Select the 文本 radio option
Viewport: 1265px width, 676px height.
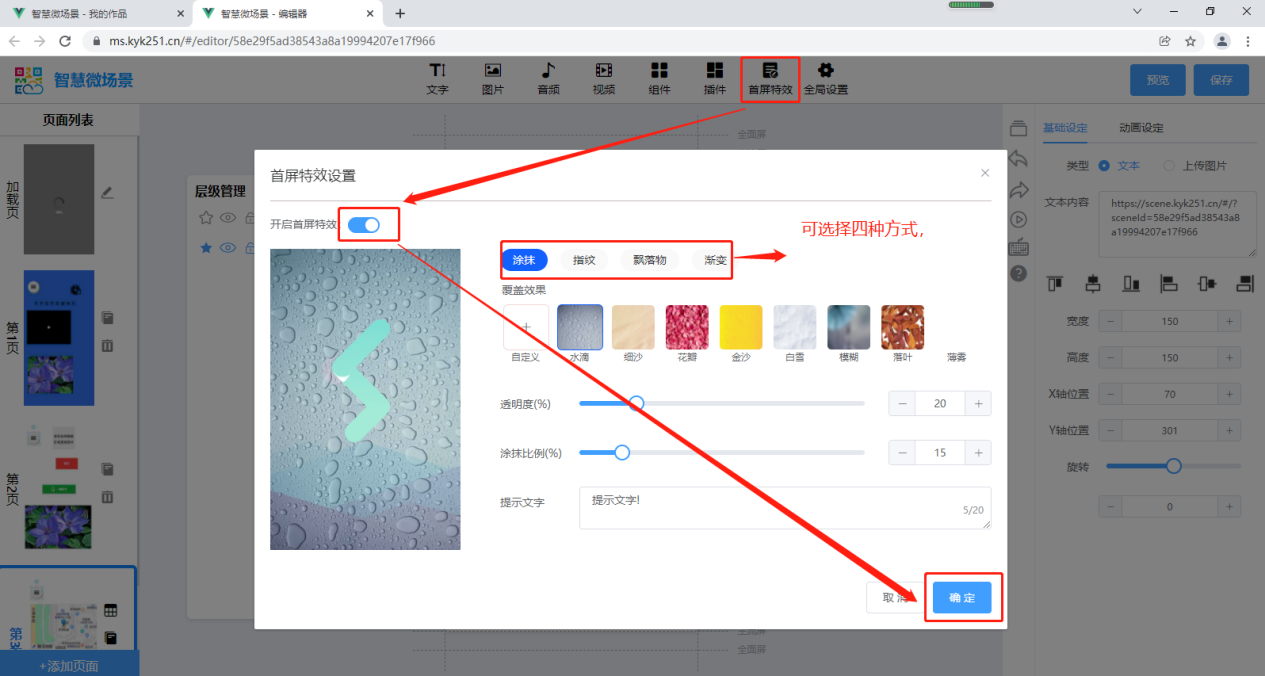pyautogui.click(x=1104, y=166)
